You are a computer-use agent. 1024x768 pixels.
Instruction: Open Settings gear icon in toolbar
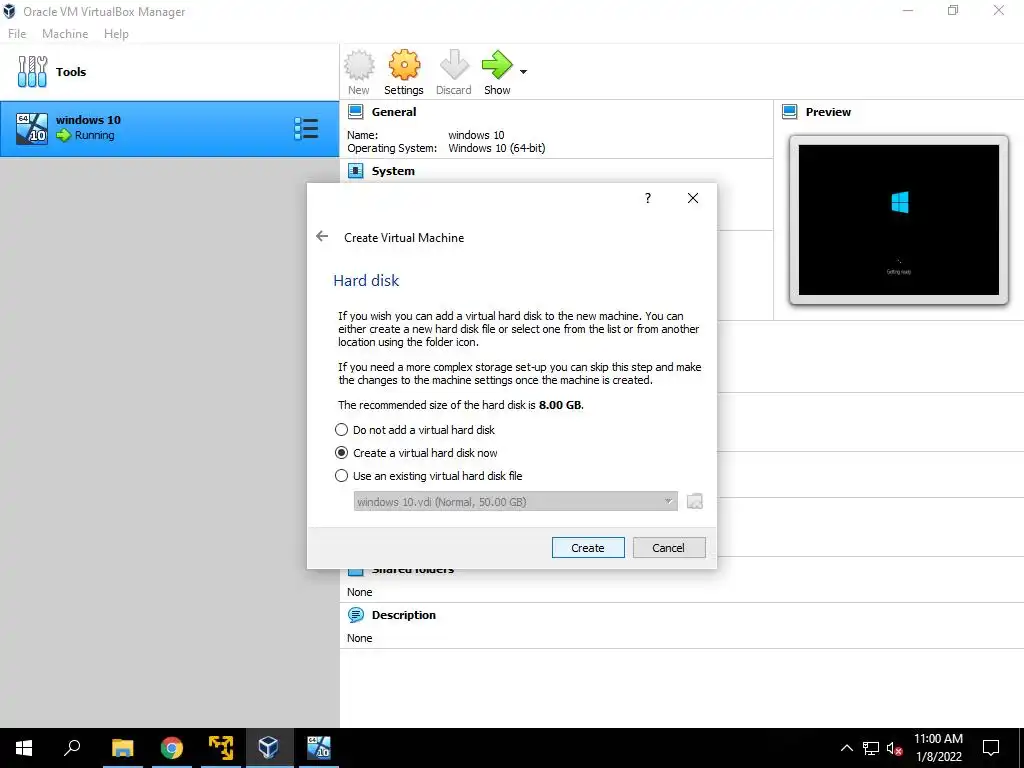pyautogui.click(x=404, y=65)
